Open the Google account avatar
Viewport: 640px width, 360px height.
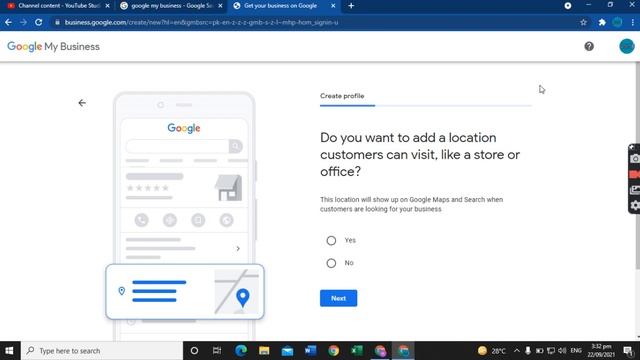coord(627,47)
